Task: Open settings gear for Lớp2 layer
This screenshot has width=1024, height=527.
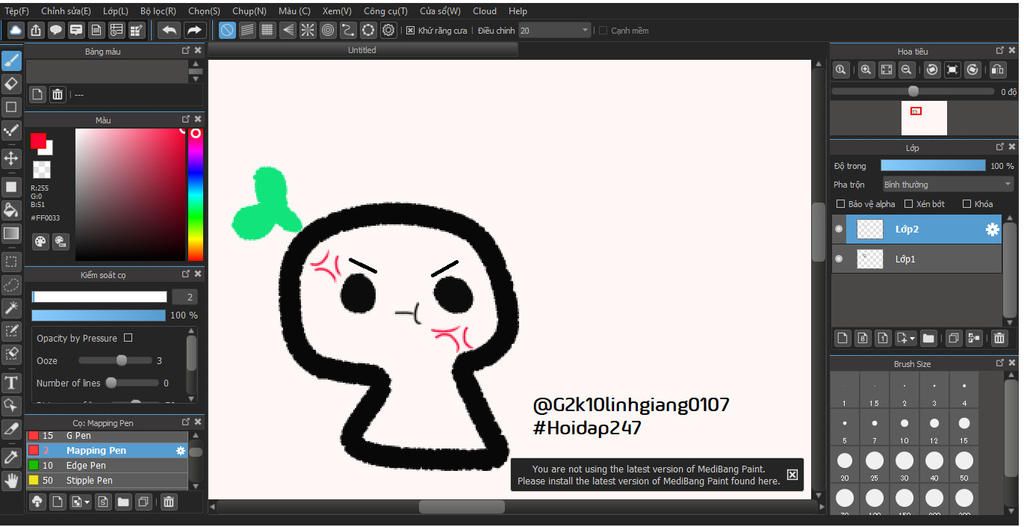Action: point(992,229)
